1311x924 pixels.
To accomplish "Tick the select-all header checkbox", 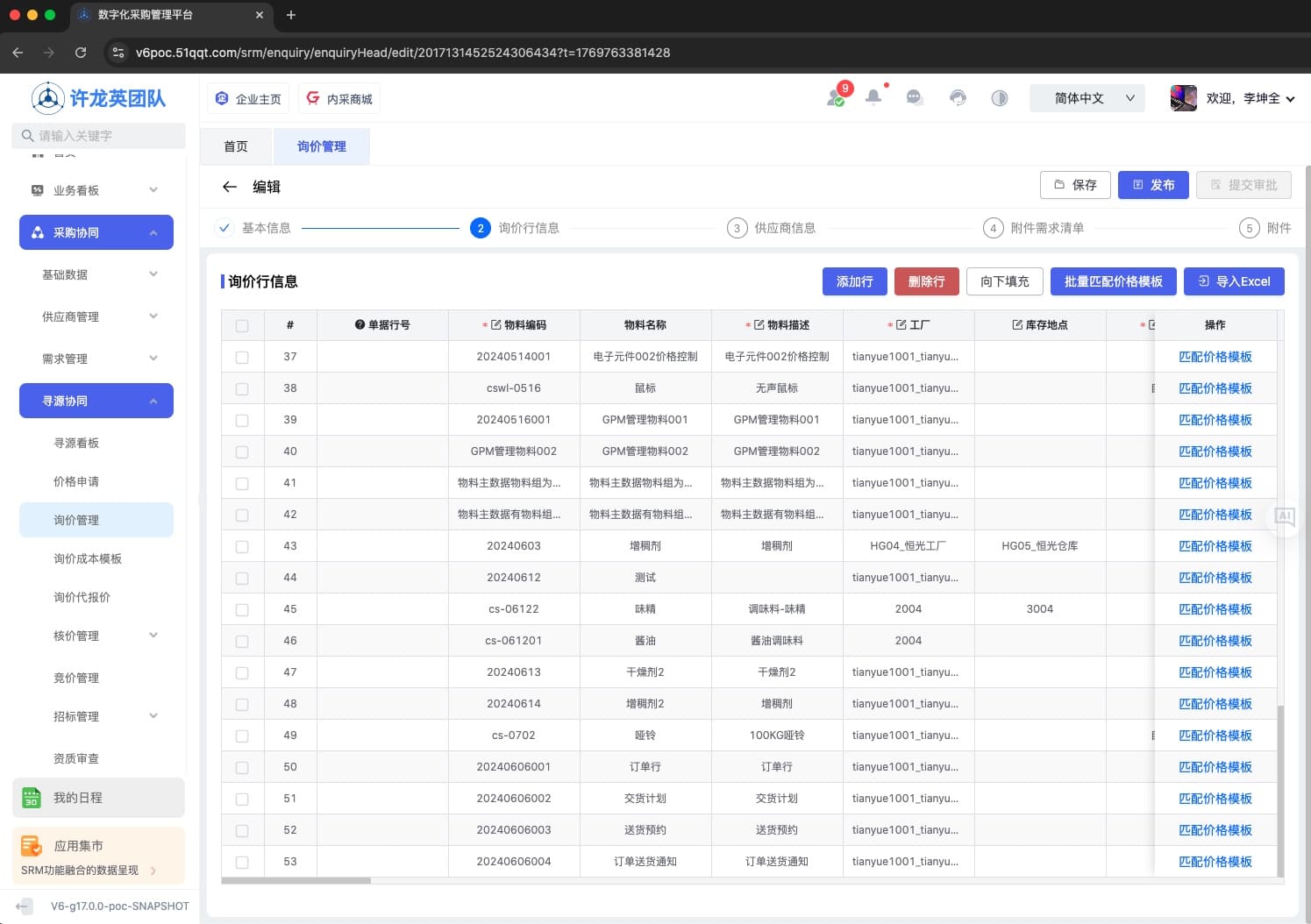I will (x=242, y=326).
